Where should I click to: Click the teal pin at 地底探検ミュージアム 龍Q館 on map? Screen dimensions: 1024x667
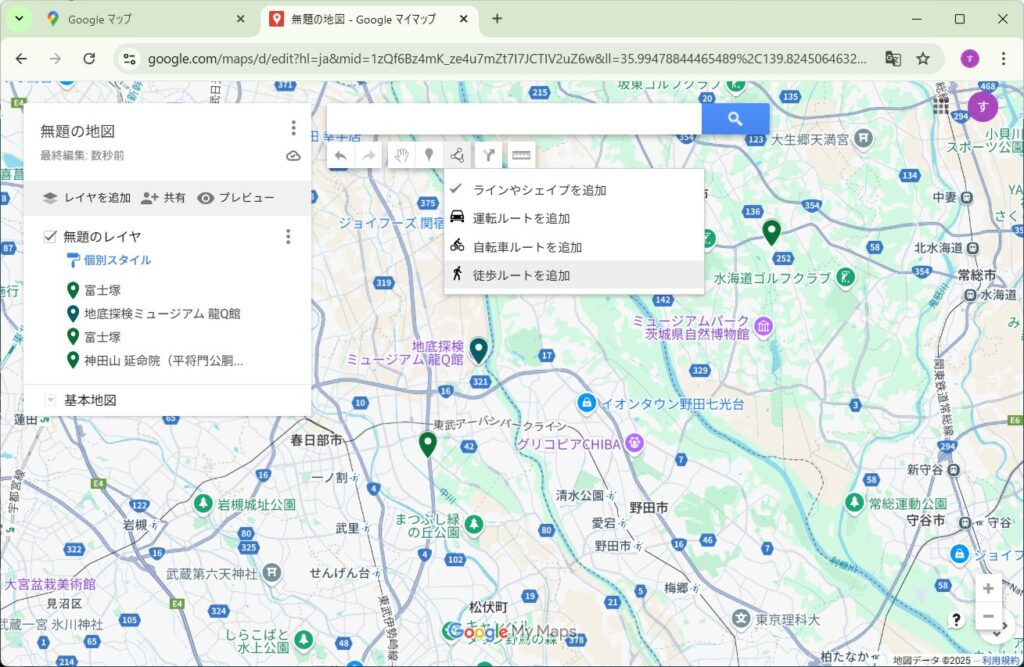pyautogui.click(x=479, y=351)
